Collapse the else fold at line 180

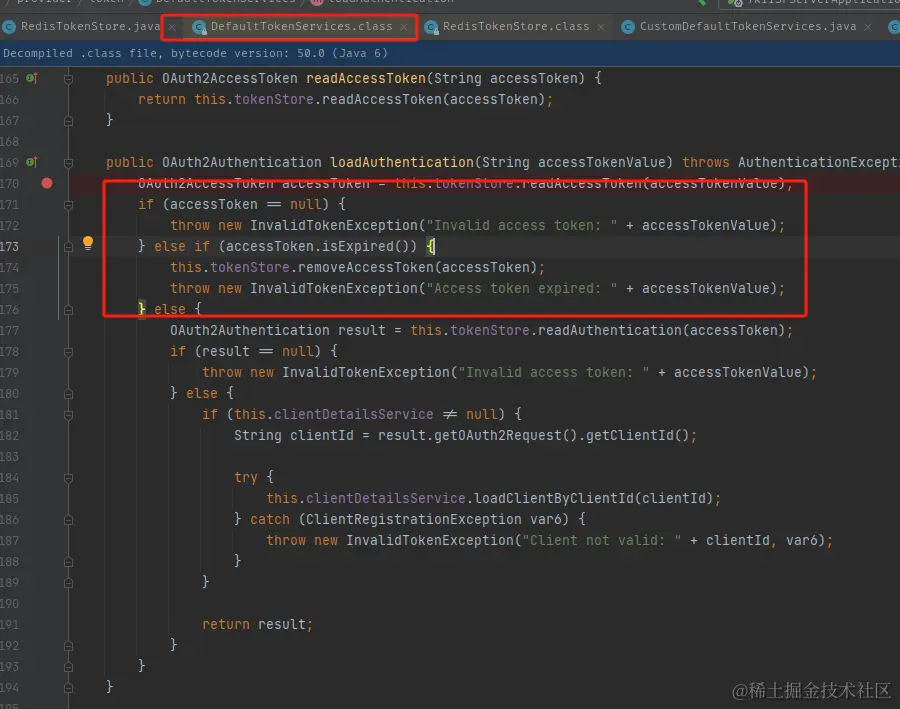click(68, 394)
